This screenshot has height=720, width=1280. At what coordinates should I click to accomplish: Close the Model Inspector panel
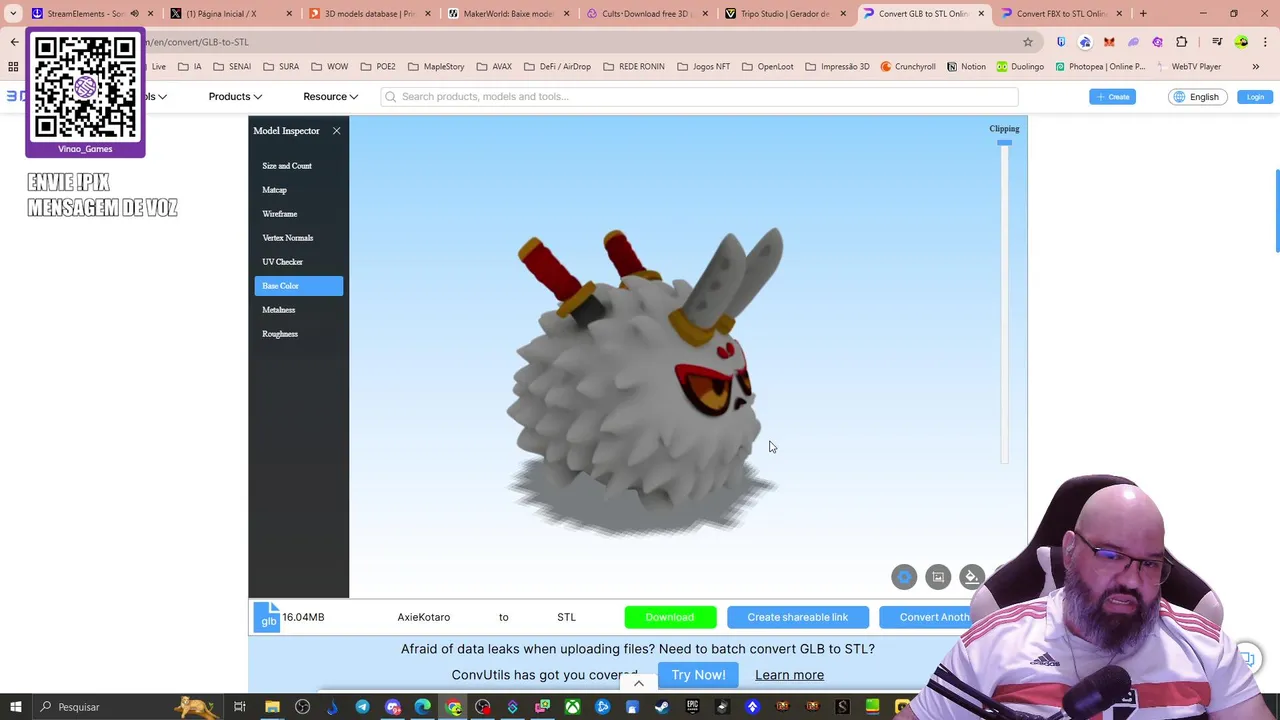tap(336, 131)
